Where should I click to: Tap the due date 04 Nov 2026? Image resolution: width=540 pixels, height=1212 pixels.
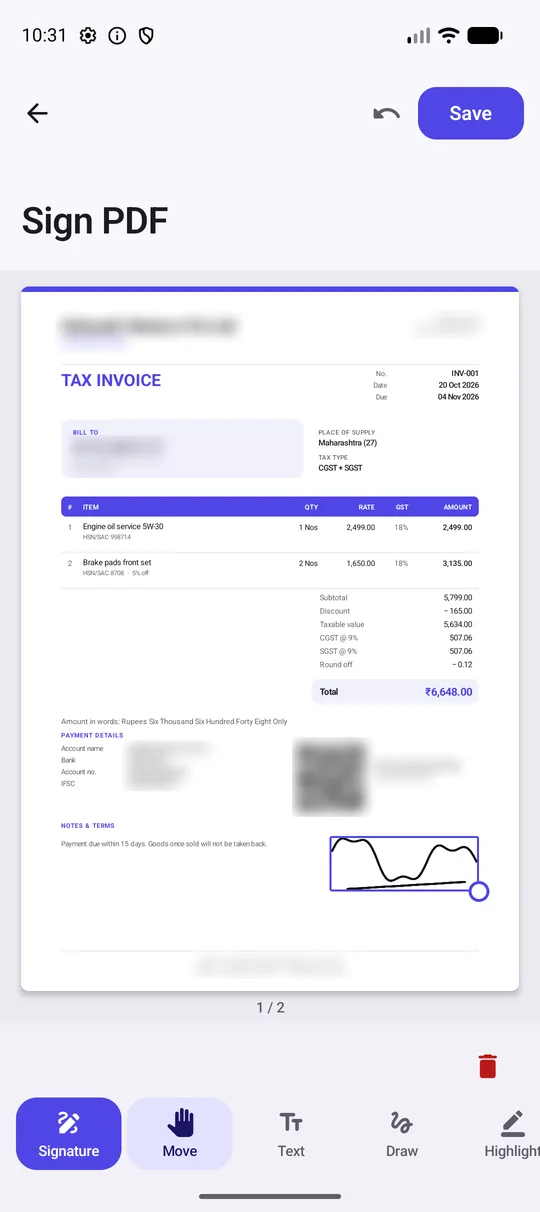tap(459, 397)
